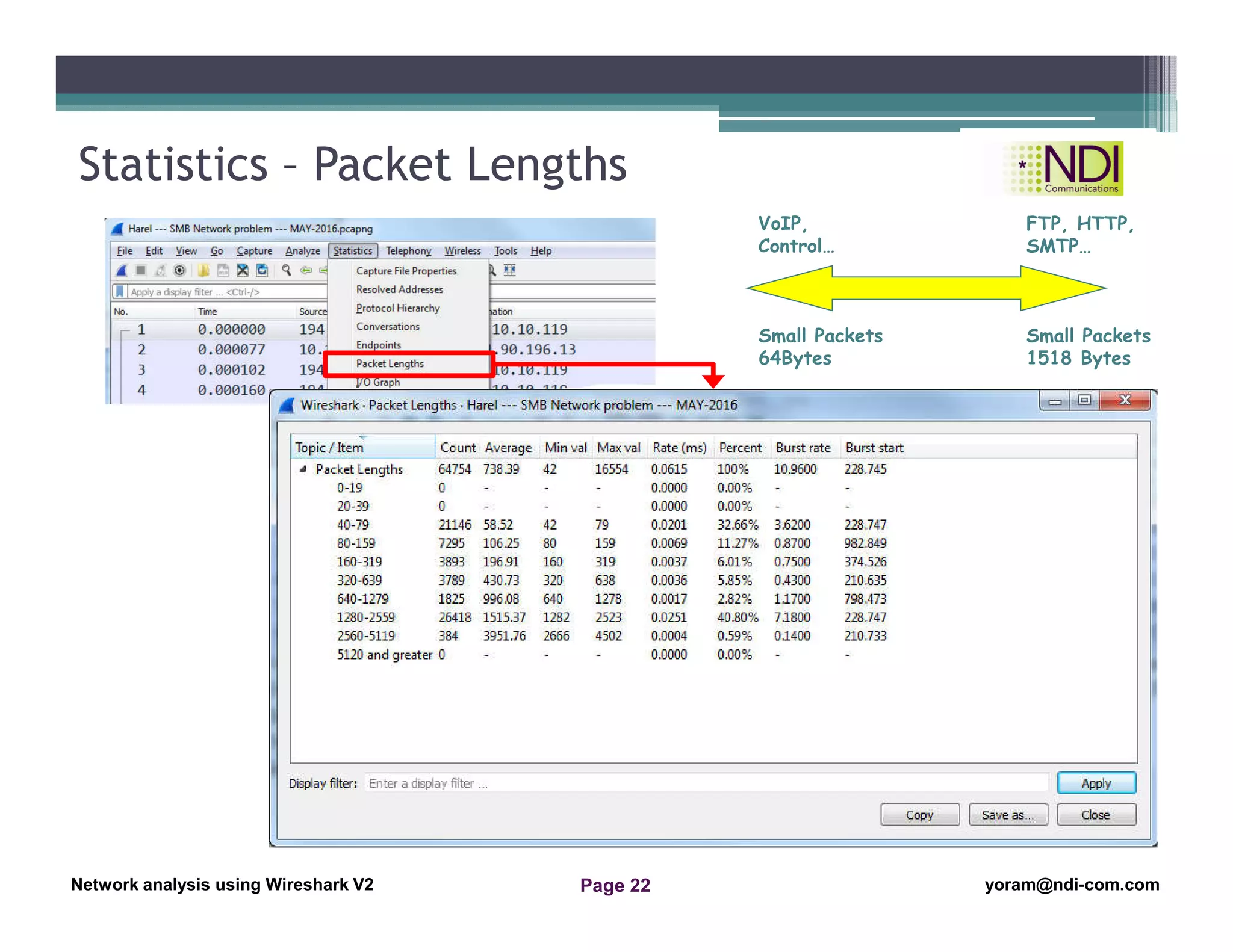Open the Capture menu
1233x952 pixels.
tap(254, 251)
